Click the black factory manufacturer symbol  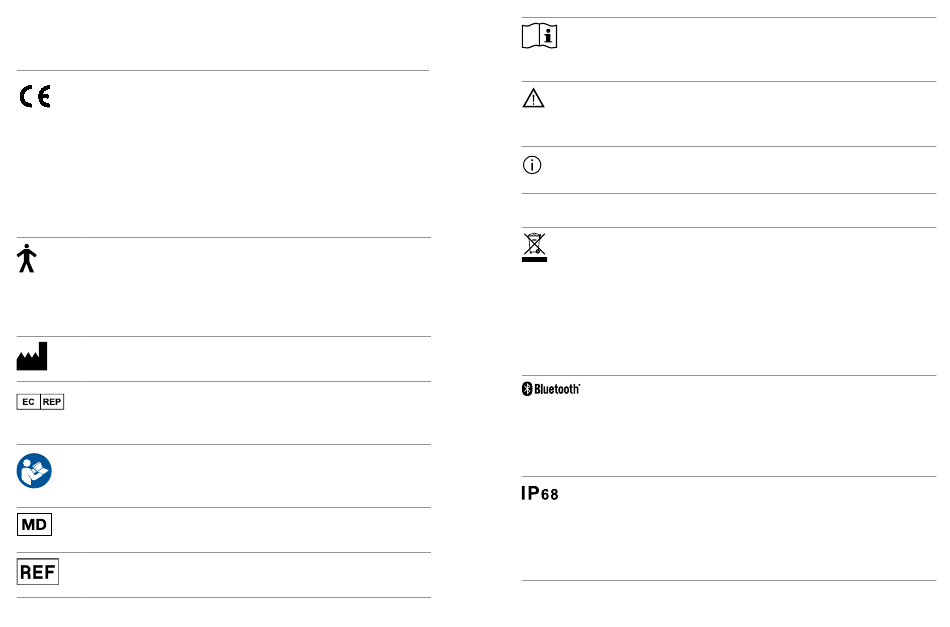(x=32, y=356)
